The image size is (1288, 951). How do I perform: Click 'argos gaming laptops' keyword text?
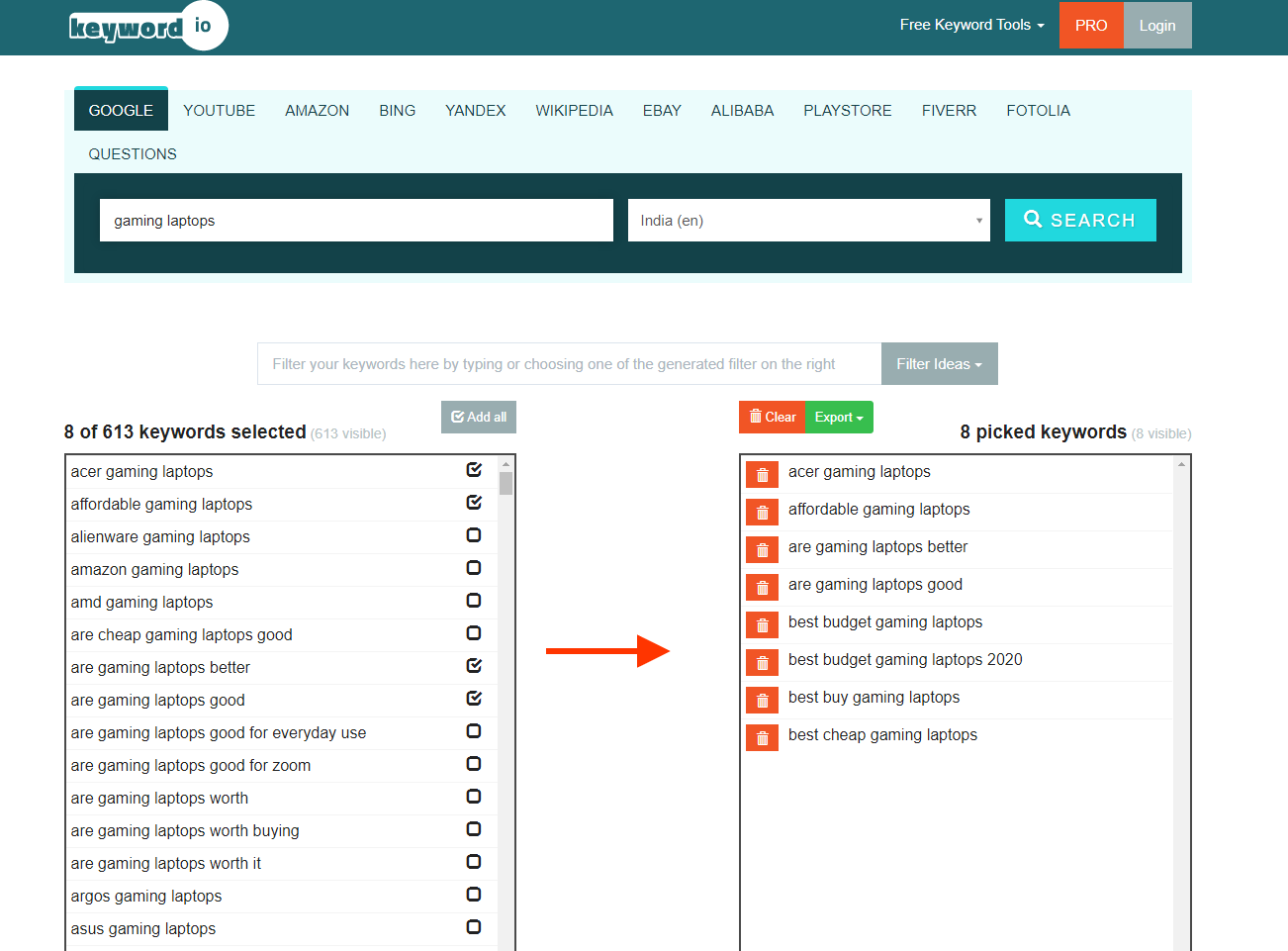pos(146,897)
